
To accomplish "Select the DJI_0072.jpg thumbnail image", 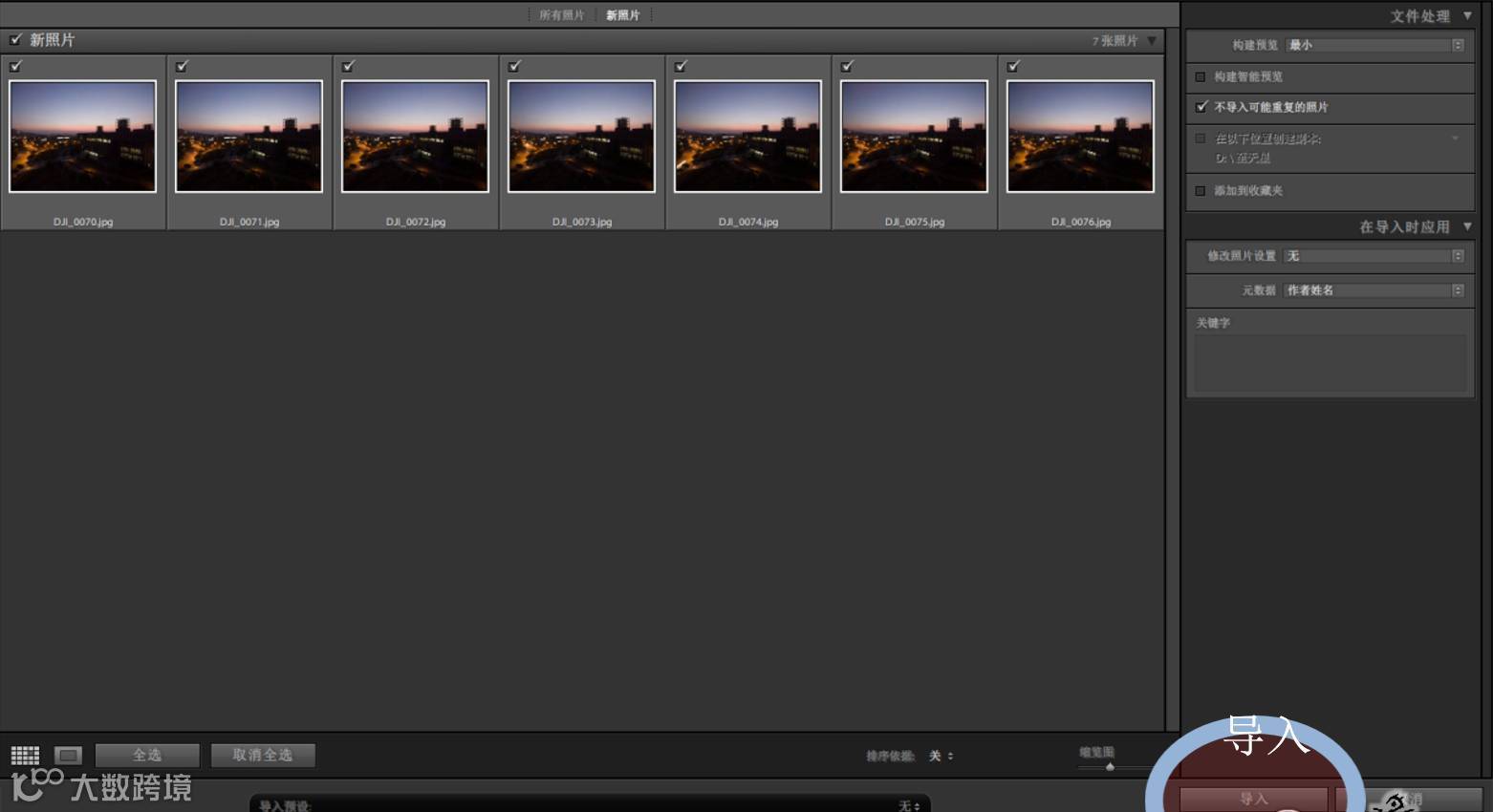I will click(415, 137).
